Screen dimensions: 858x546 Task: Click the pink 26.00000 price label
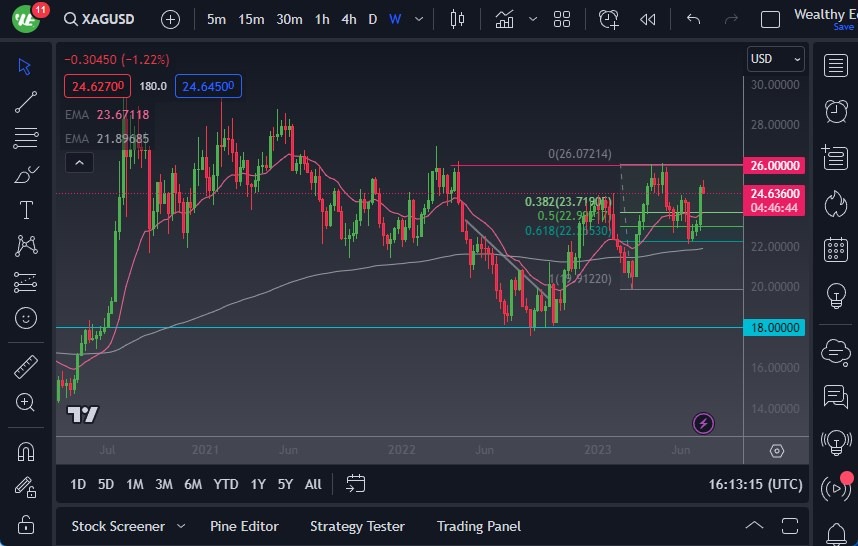(x=775, y=165)
